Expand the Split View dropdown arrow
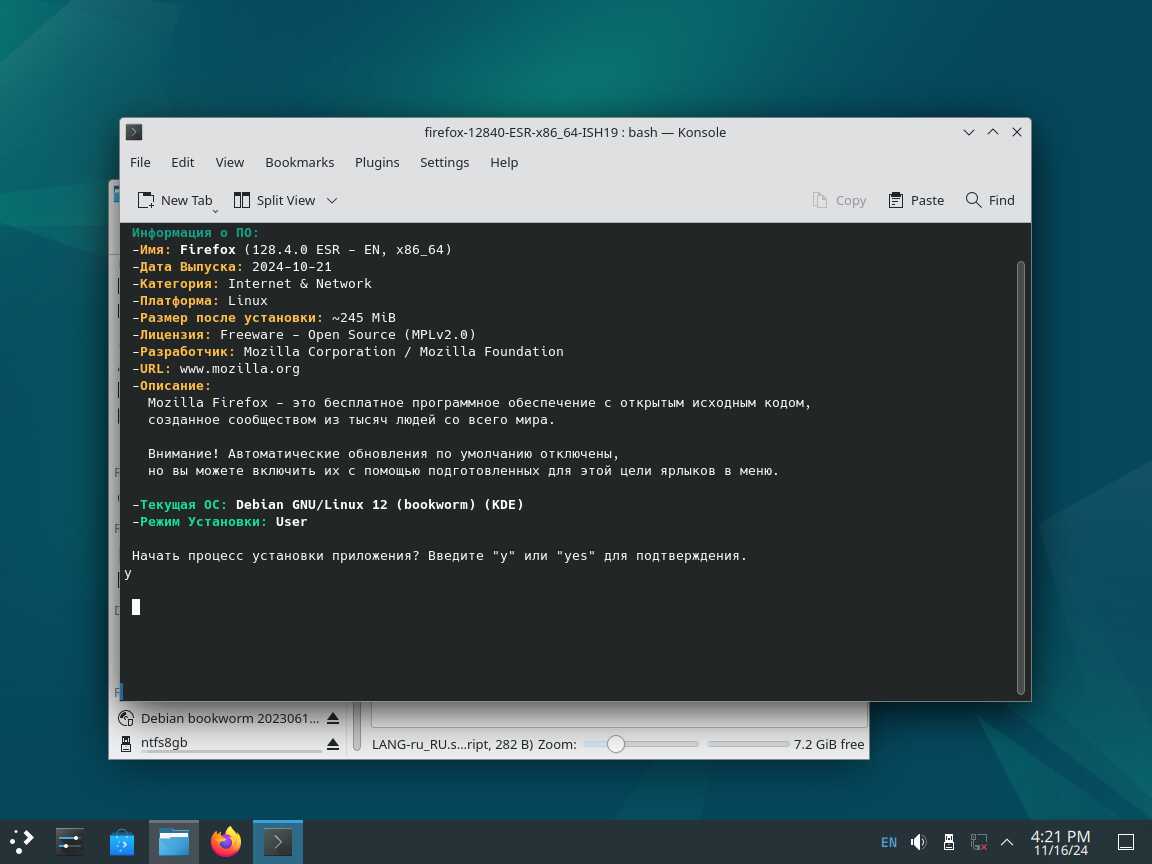The height and width of the screenshot is (864, 1152). (332, 200)
